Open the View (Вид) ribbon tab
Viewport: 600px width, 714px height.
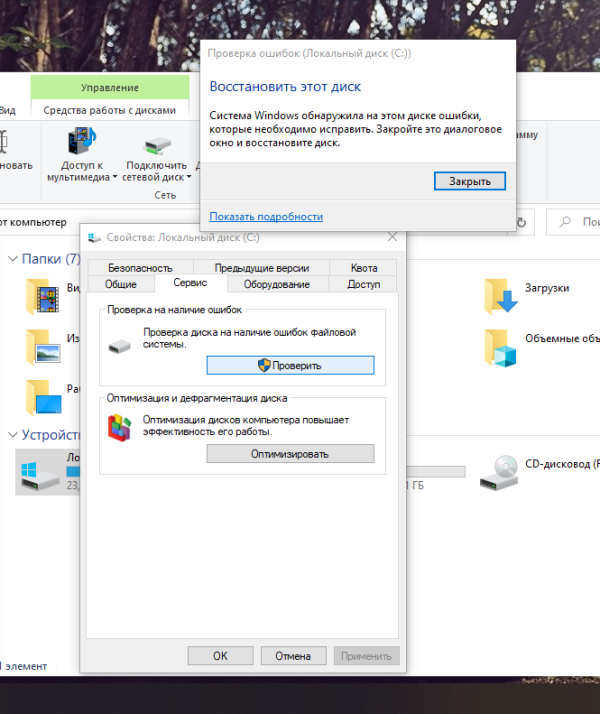tap(8, 110)
